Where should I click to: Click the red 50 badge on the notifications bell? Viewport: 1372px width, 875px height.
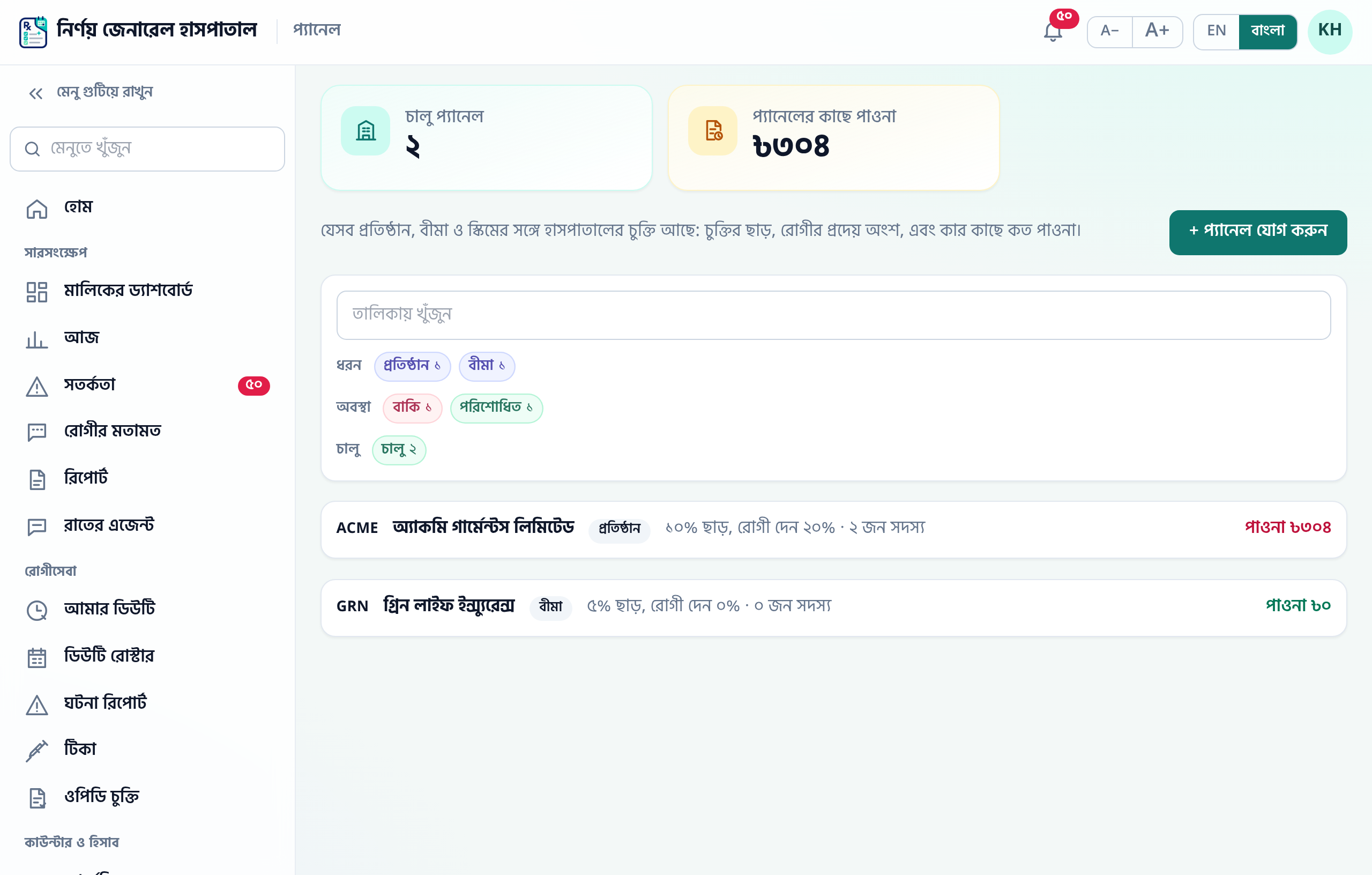(1064, 18)
